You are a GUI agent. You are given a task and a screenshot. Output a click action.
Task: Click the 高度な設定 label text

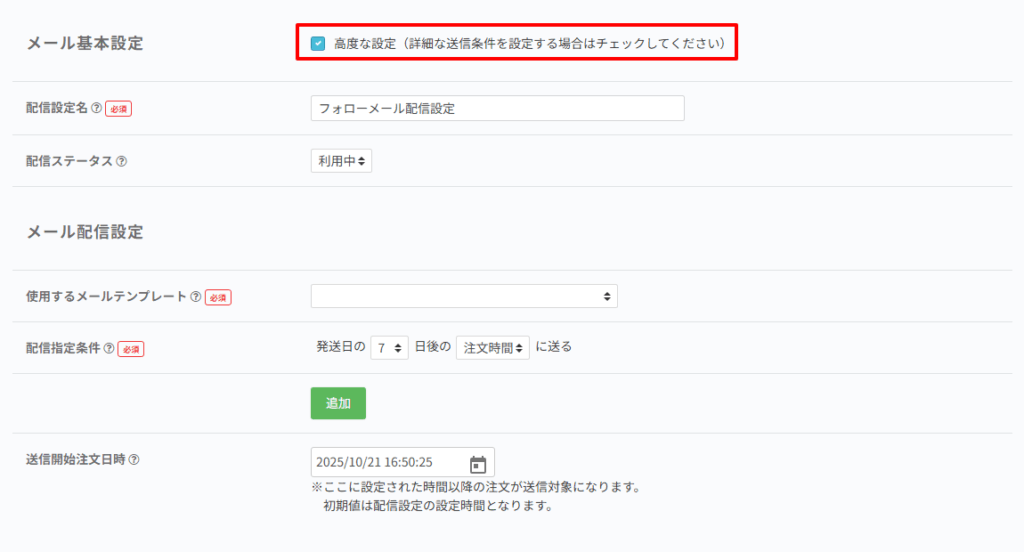click(x=365, y=43)
